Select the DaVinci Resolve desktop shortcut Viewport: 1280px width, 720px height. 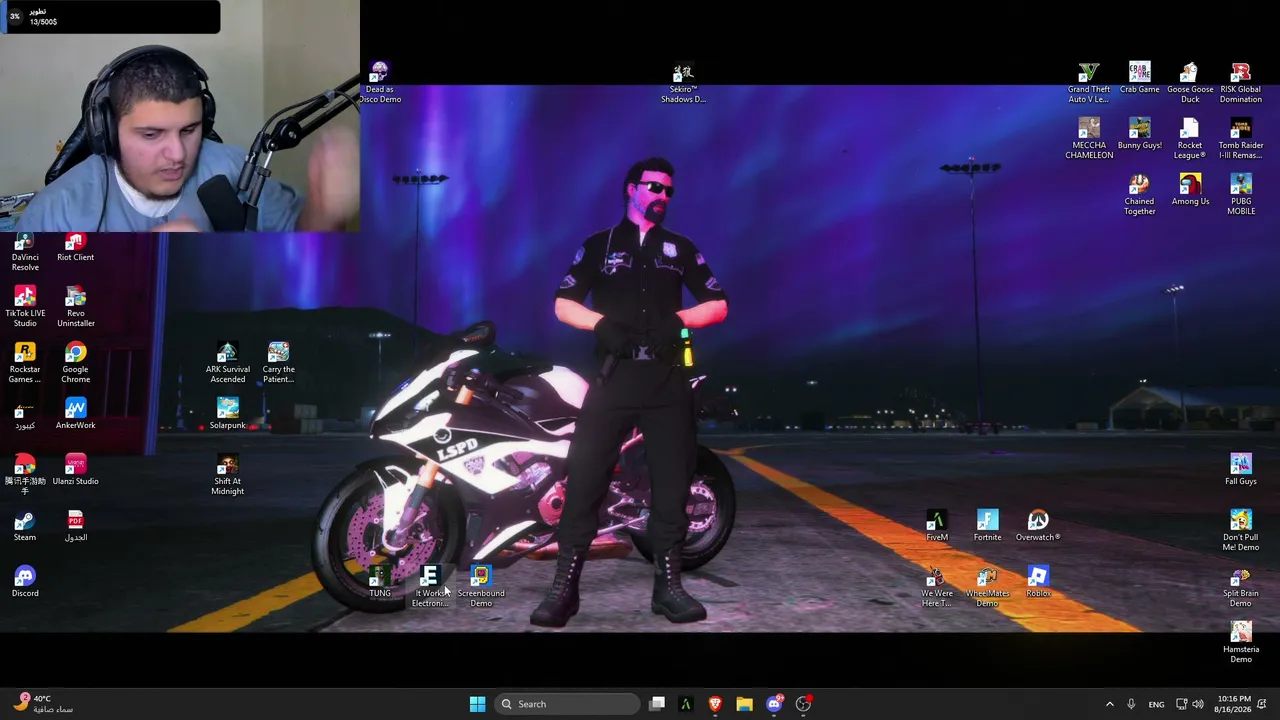[x=25, y=253]
